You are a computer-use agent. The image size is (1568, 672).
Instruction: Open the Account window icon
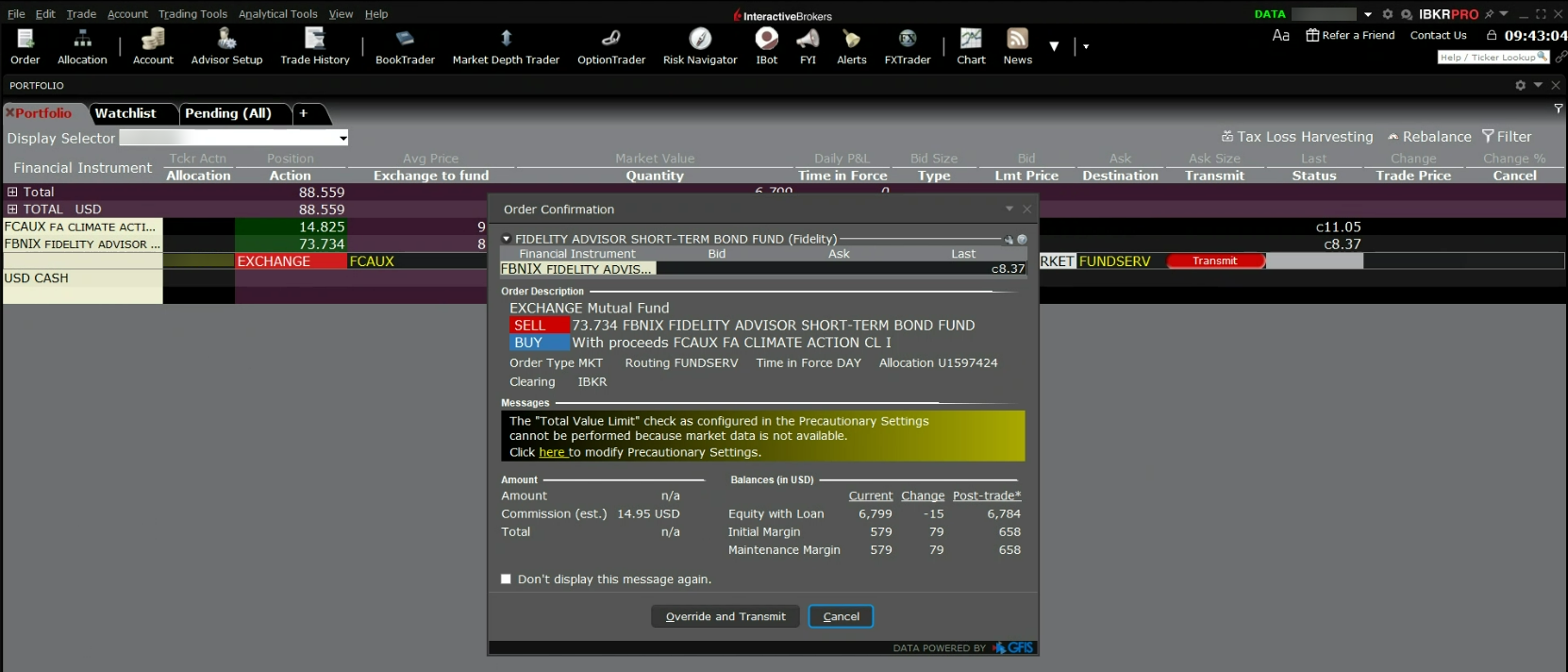click(153, 46)
